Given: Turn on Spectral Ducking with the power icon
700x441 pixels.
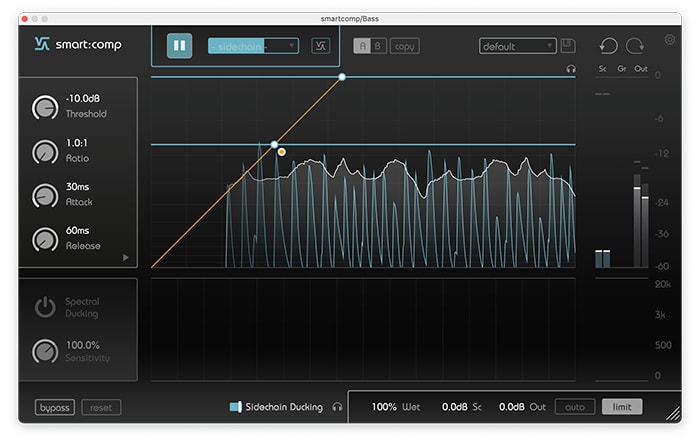Looking at the screenshot, I should 45,307.
